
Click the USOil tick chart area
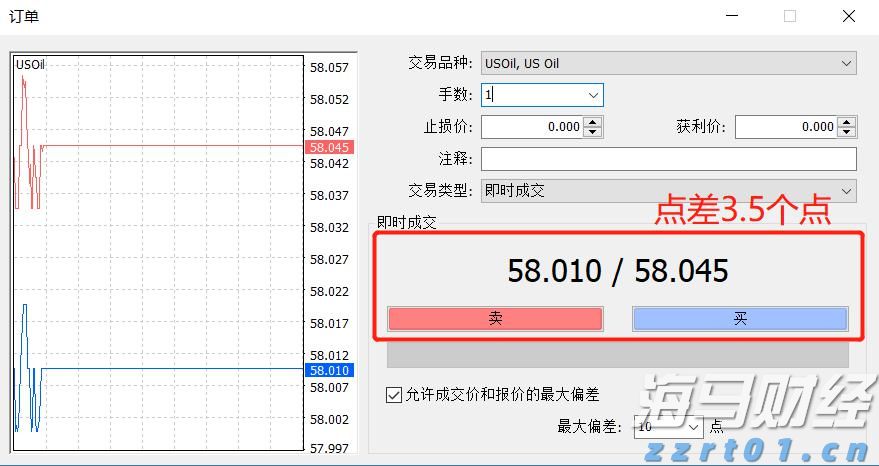point(160,250)
